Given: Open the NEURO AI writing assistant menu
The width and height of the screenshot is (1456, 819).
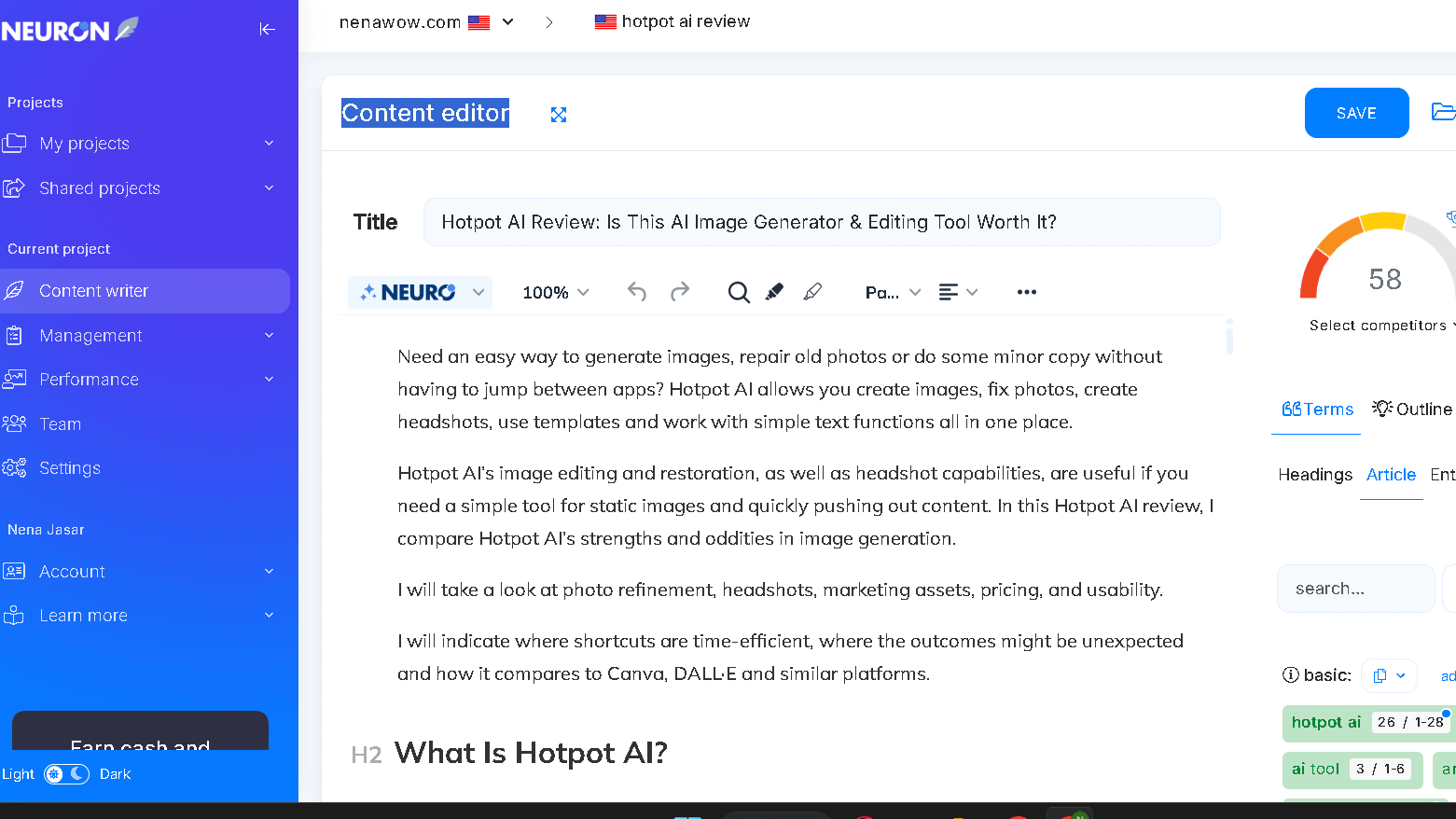Looking at the screenshot, I should click(x=420, y=292).
